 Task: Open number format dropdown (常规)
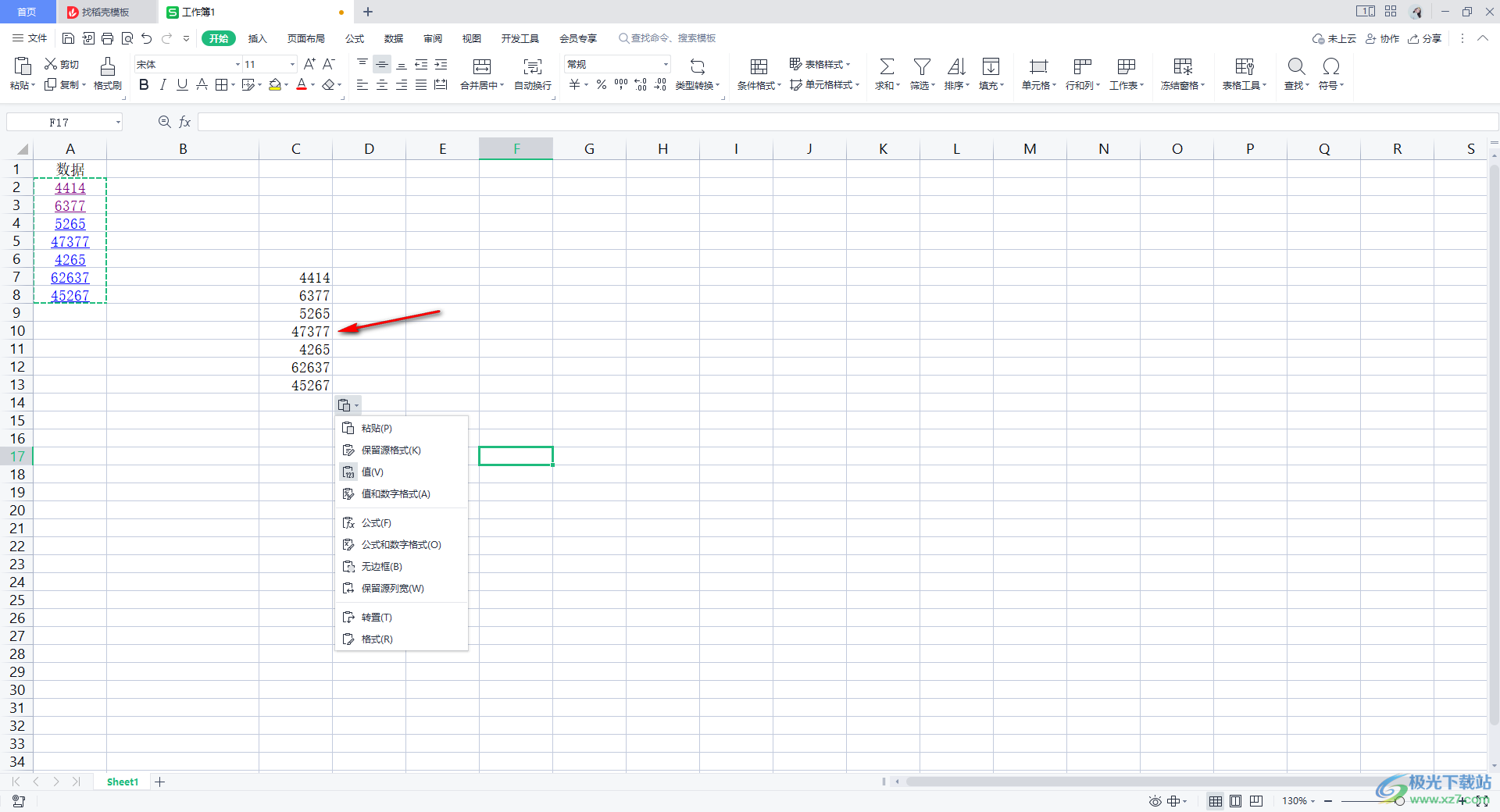tap(666, 64)
